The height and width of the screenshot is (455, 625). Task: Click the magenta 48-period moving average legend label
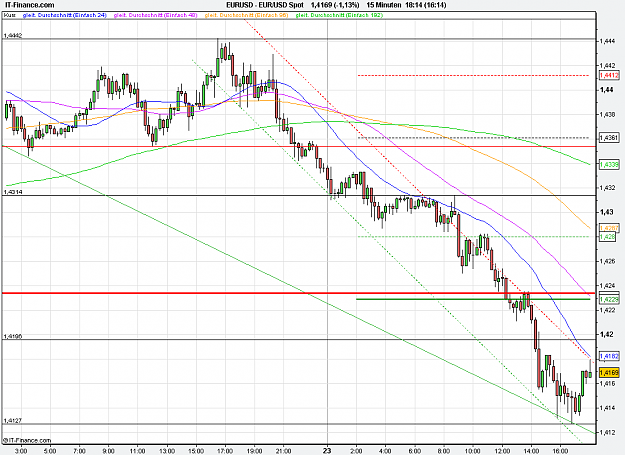(155, 15)
